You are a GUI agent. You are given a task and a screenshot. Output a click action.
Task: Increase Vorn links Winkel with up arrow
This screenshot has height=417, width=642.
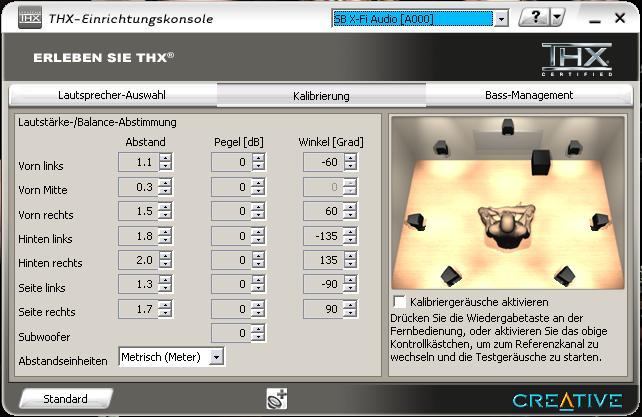tap(350, 158)
